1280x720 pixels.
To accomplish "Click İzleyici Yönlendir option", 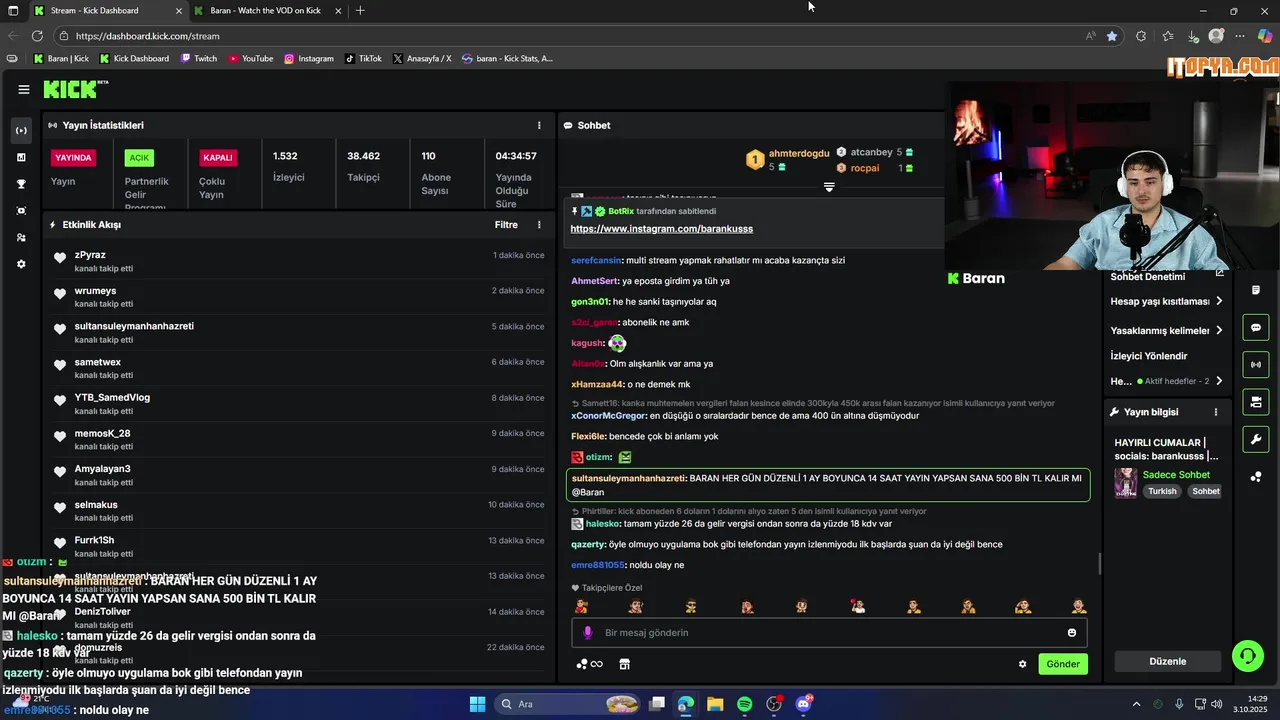I will point(1149,356).
